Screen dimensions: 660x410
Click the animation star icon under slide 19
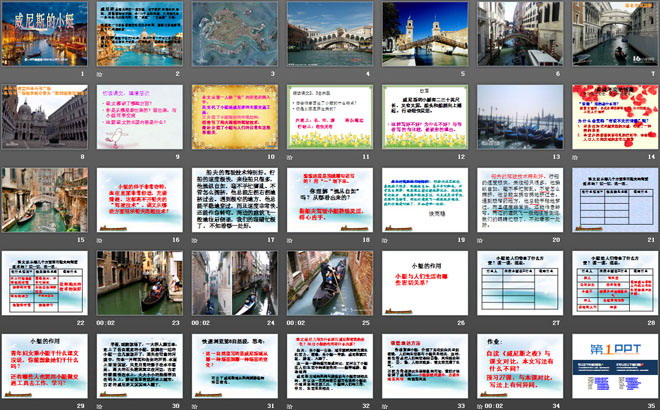coord(385,240)
